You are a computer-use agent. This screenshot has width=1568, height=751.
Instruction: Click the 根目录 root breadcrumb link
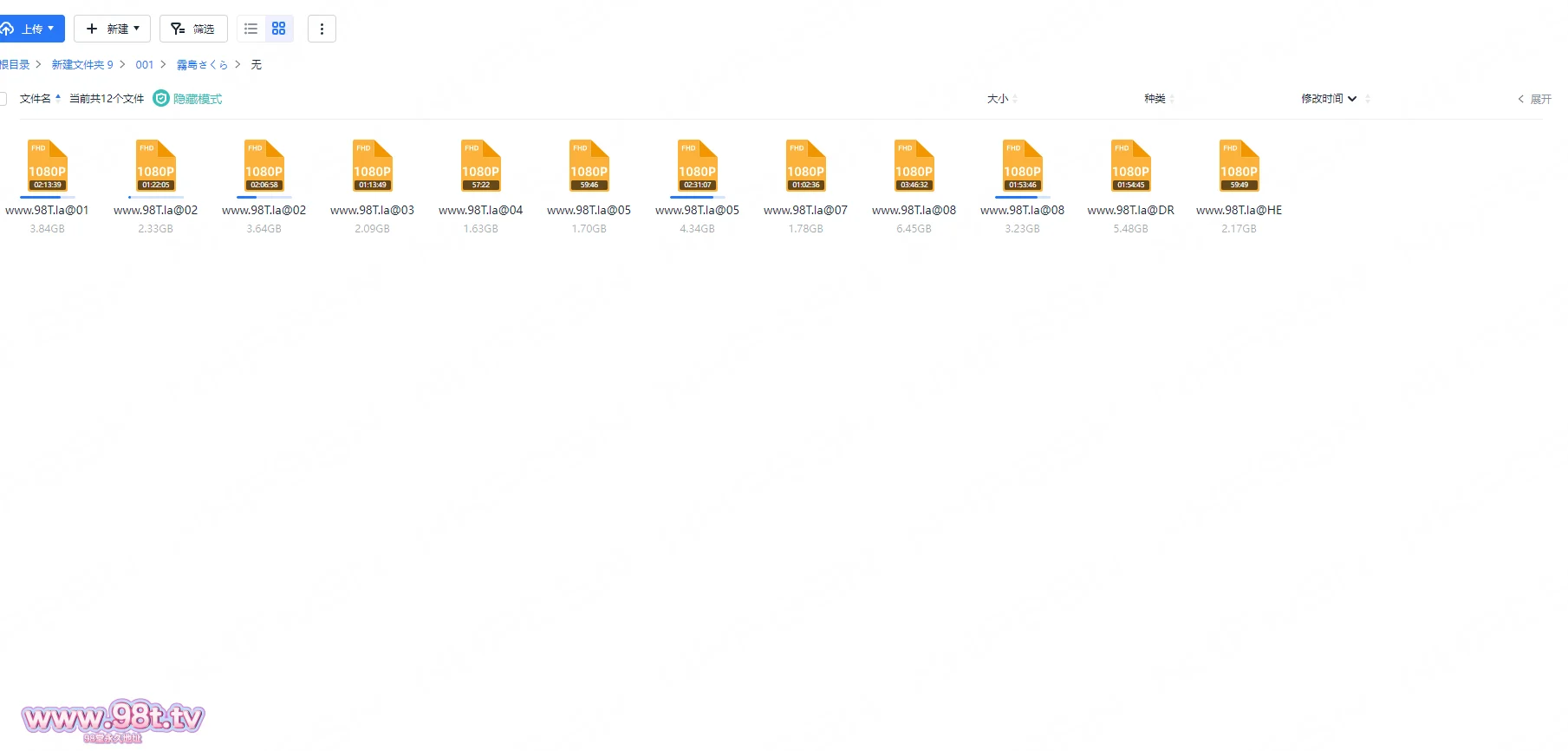15,65
